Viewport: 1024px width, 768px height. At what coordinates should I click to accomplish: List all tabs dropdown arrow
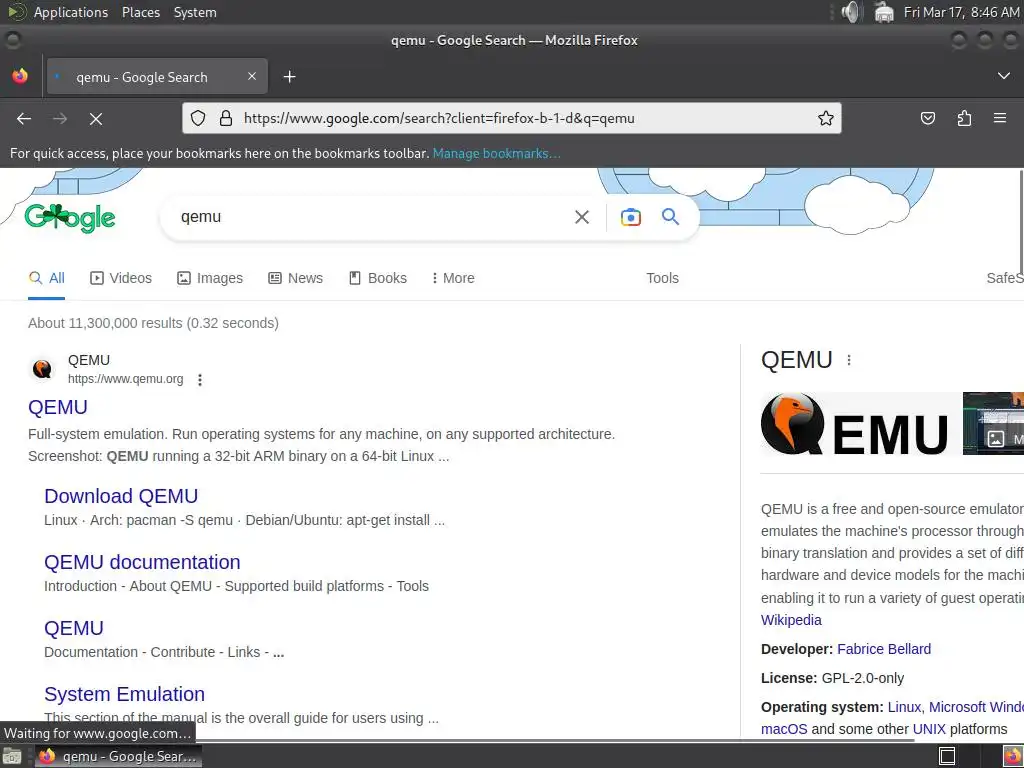[1003, 76]
